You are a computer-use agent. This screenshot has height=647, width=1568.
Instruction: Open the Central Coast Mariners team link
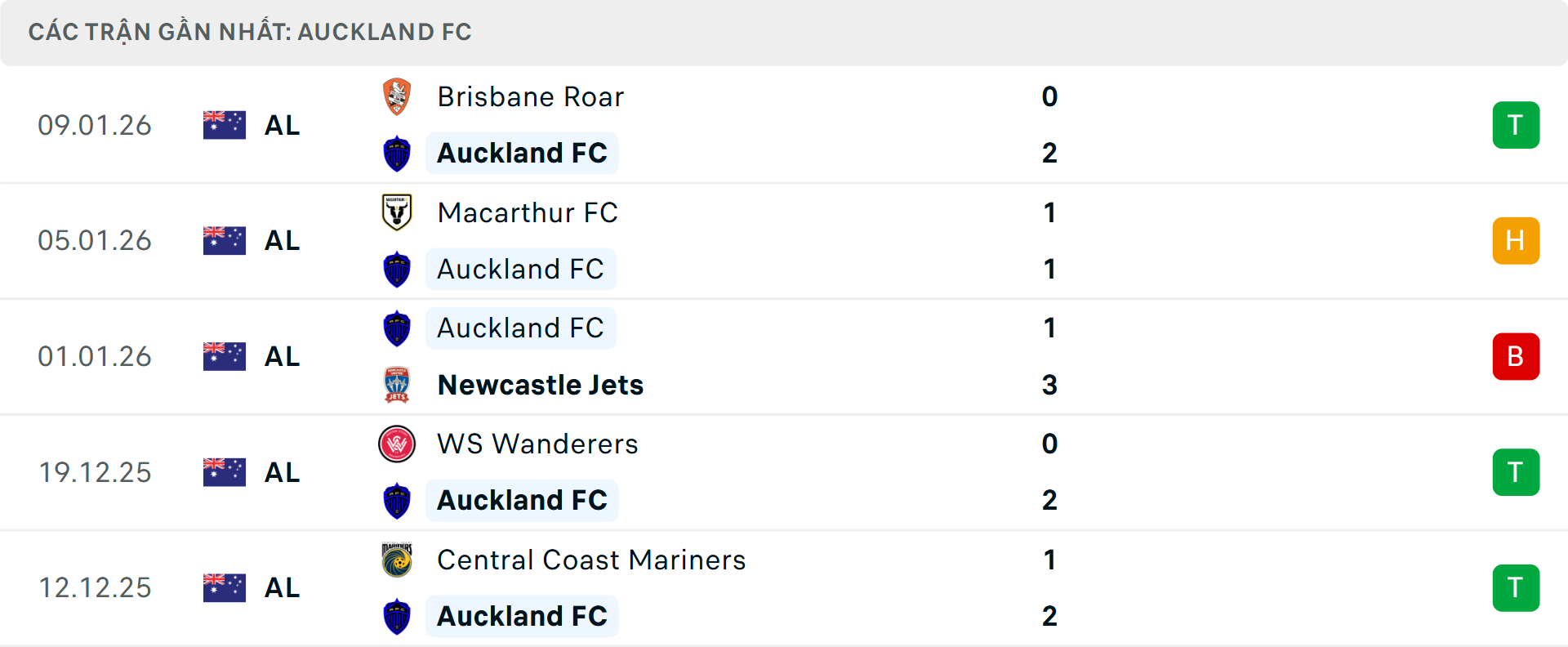[591, 560]
